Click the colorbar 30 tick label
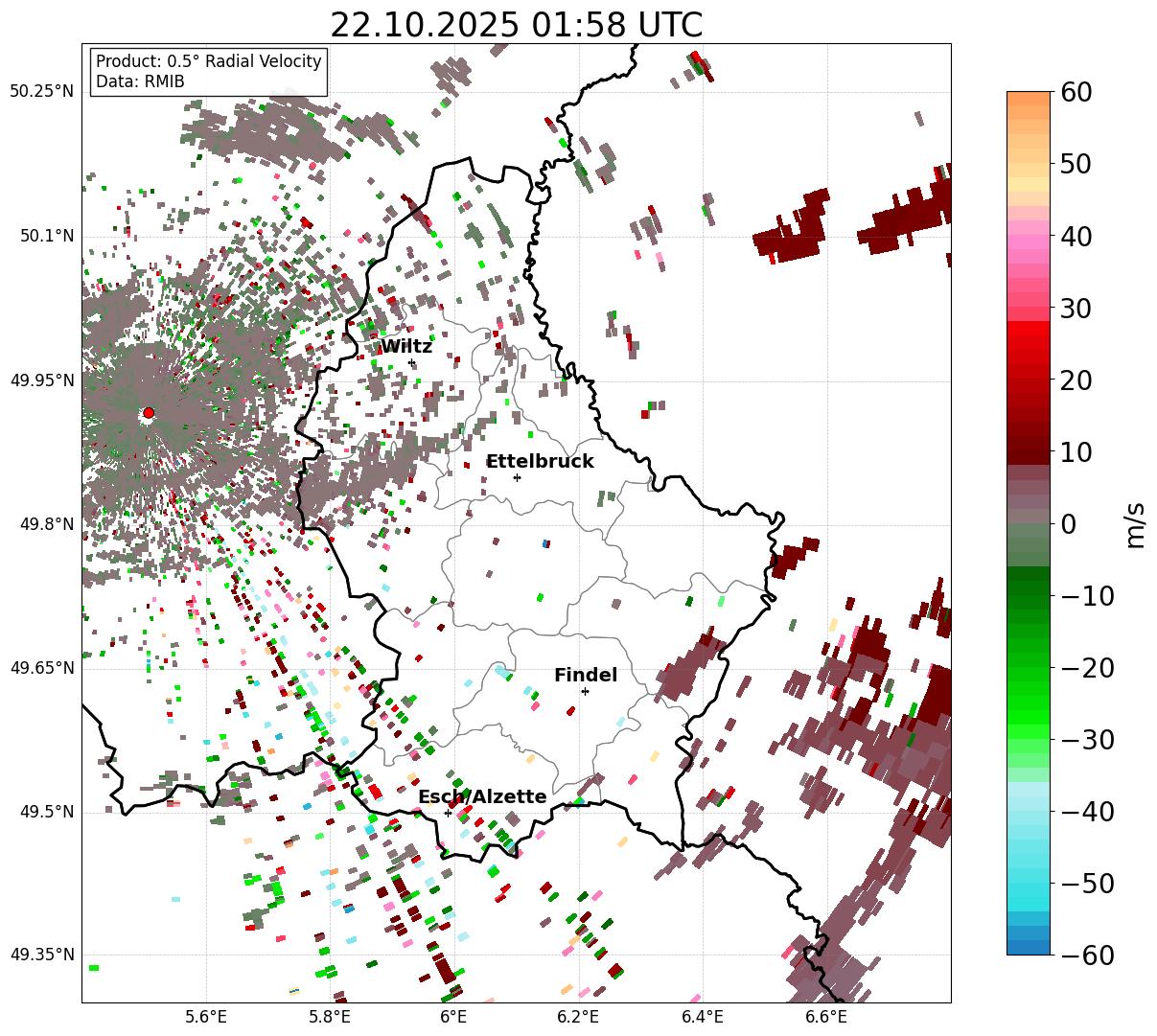The height and width of the screenshot is (1036, 1157). coord(1075,308)
